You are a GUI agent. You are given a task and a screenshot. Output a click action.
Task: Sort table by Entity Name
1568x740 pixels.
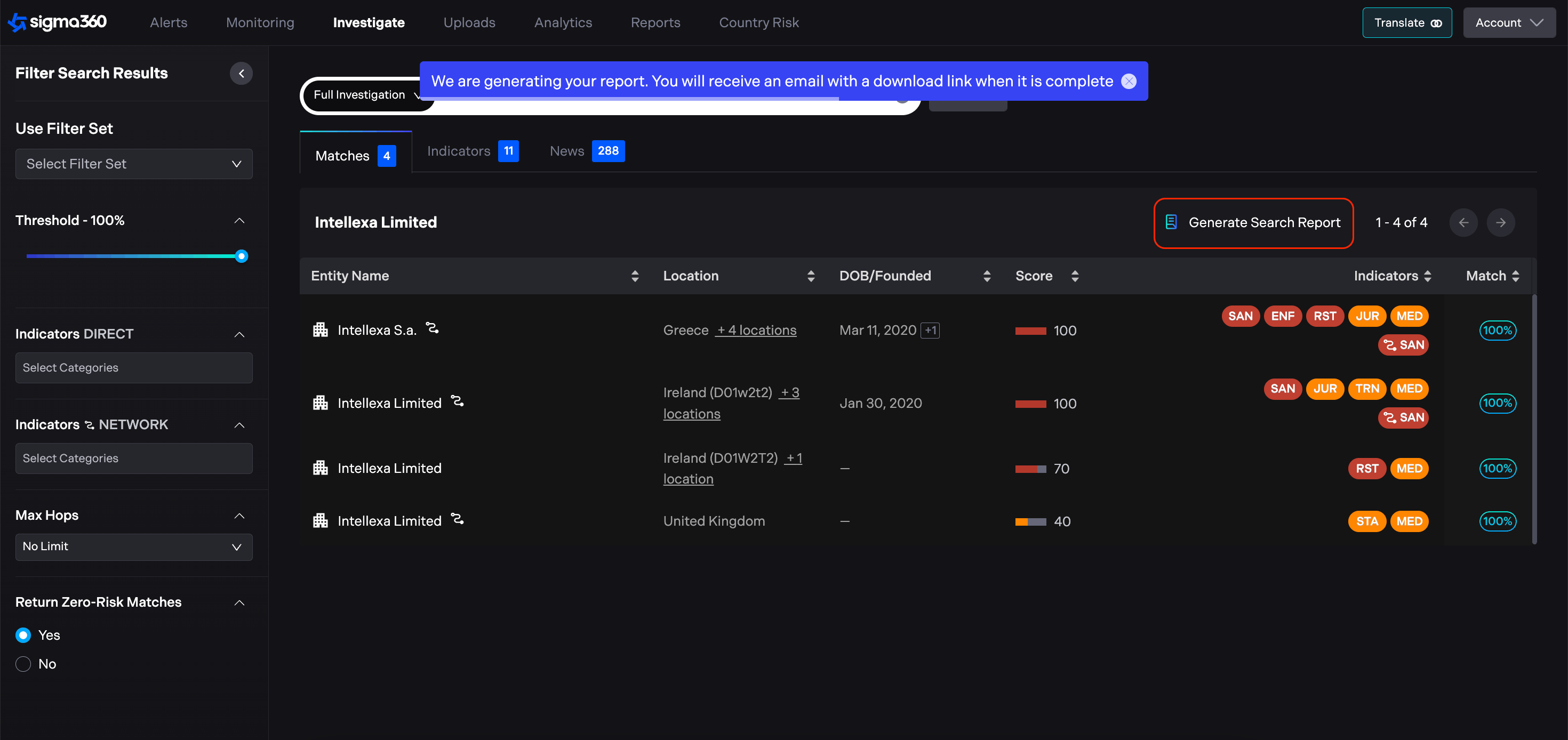click(635, 276)
